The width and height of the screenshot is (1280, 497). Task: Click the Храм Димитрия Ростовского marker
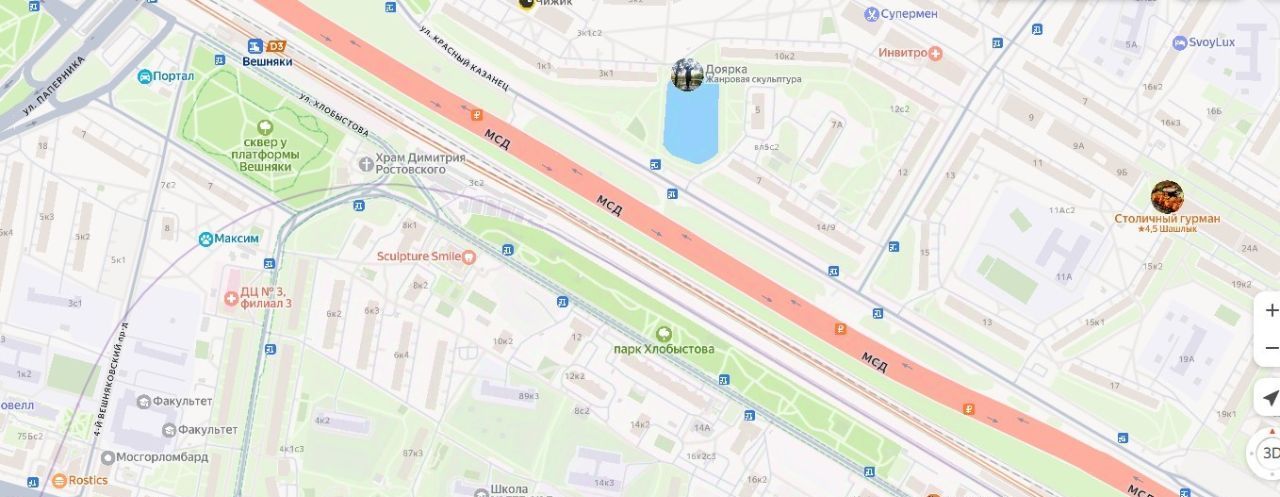point(366,163)
